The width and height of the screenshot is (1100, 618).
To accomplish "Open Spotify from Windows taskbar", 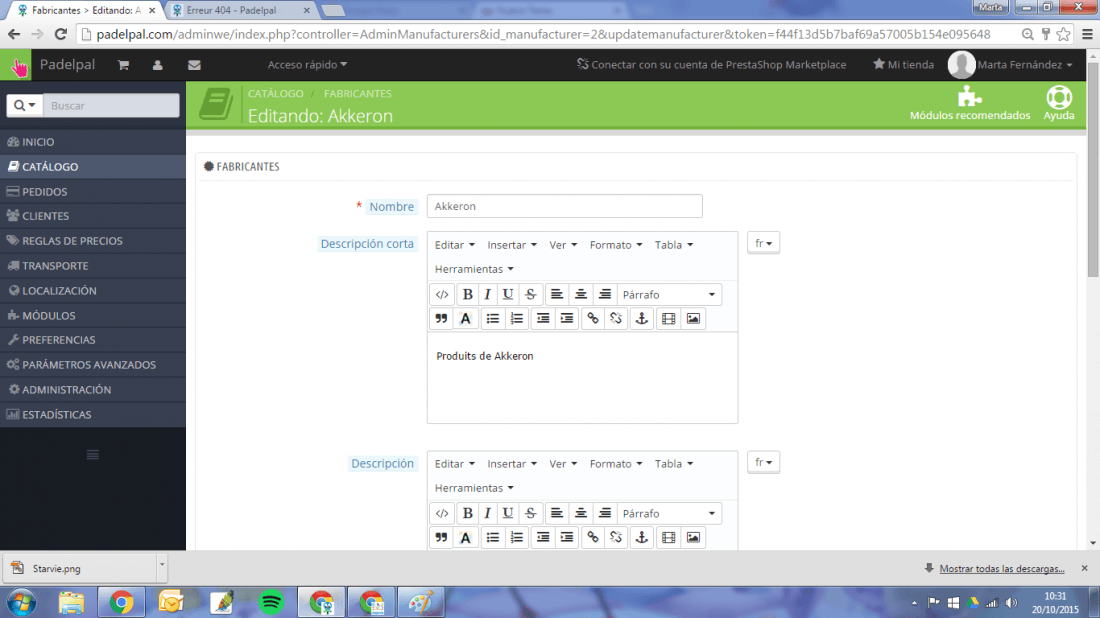I will tap(271, 603).
